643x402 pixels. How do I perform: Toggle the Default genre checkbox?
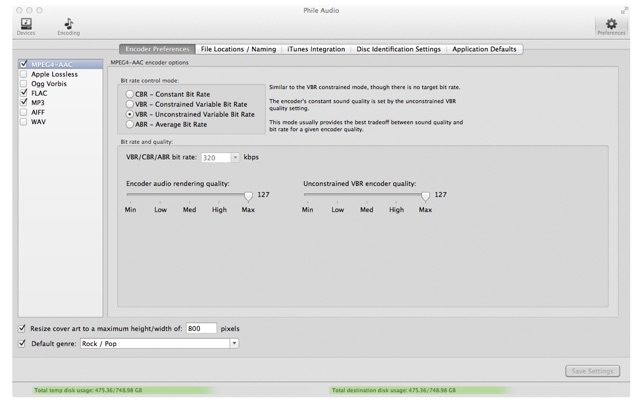(x=22, y=343)
